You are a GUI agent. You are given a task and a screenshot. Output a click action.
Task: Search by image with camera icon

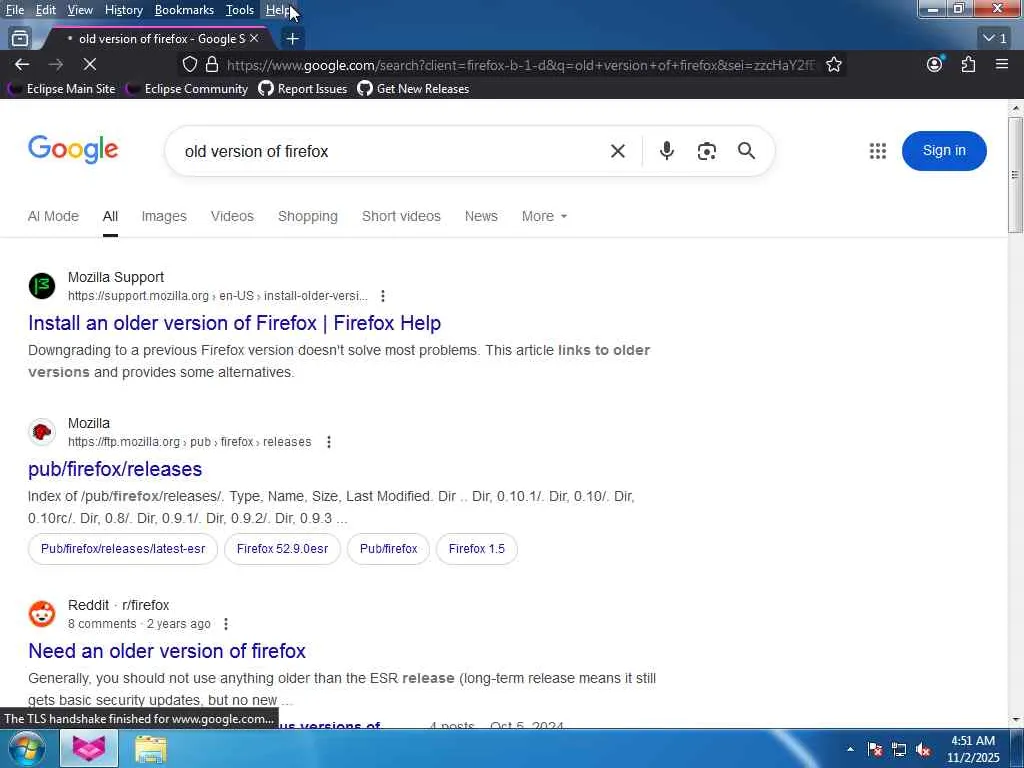707,151
